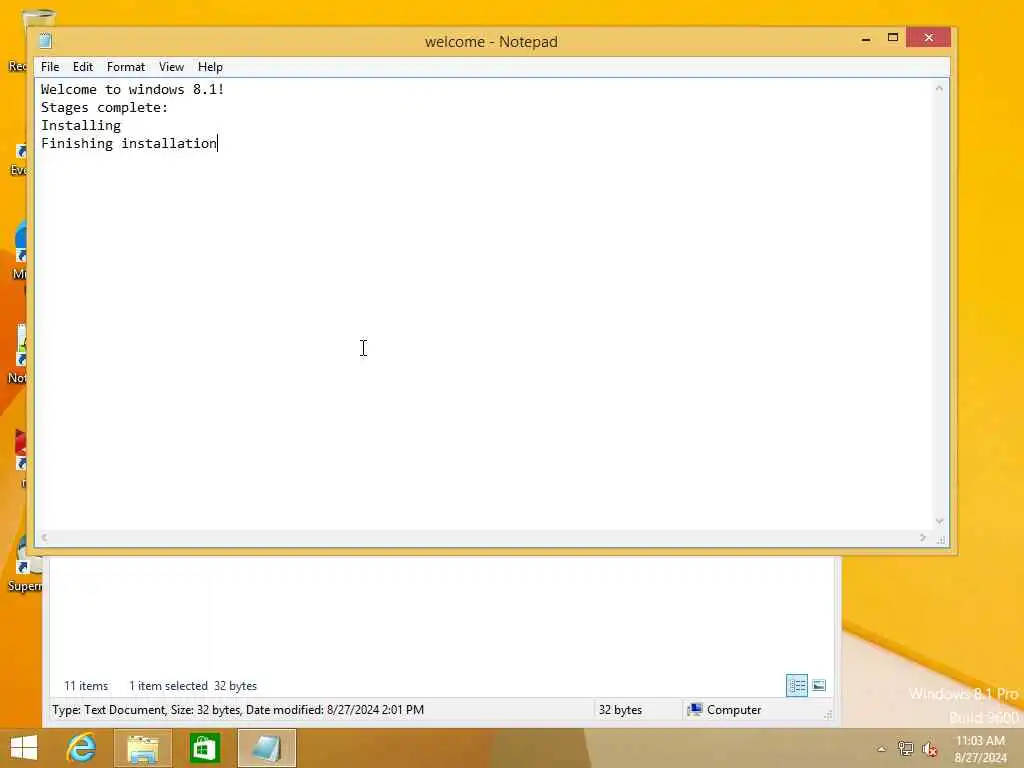Screen dimensions: 1024x768
Task: Place cursor in 'Welcome to windows 8.1!' line
Action: tap(133, 89)
